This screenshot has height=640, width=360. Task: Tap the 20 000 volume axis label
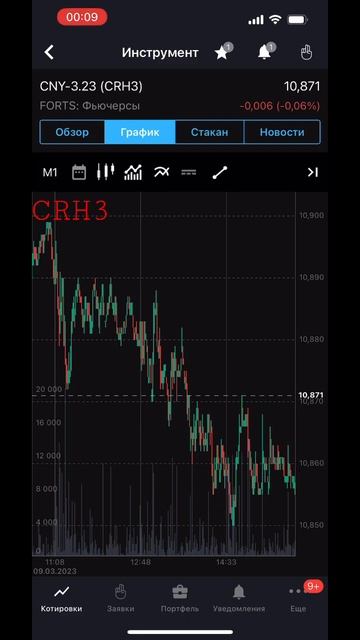pos(49,389)
